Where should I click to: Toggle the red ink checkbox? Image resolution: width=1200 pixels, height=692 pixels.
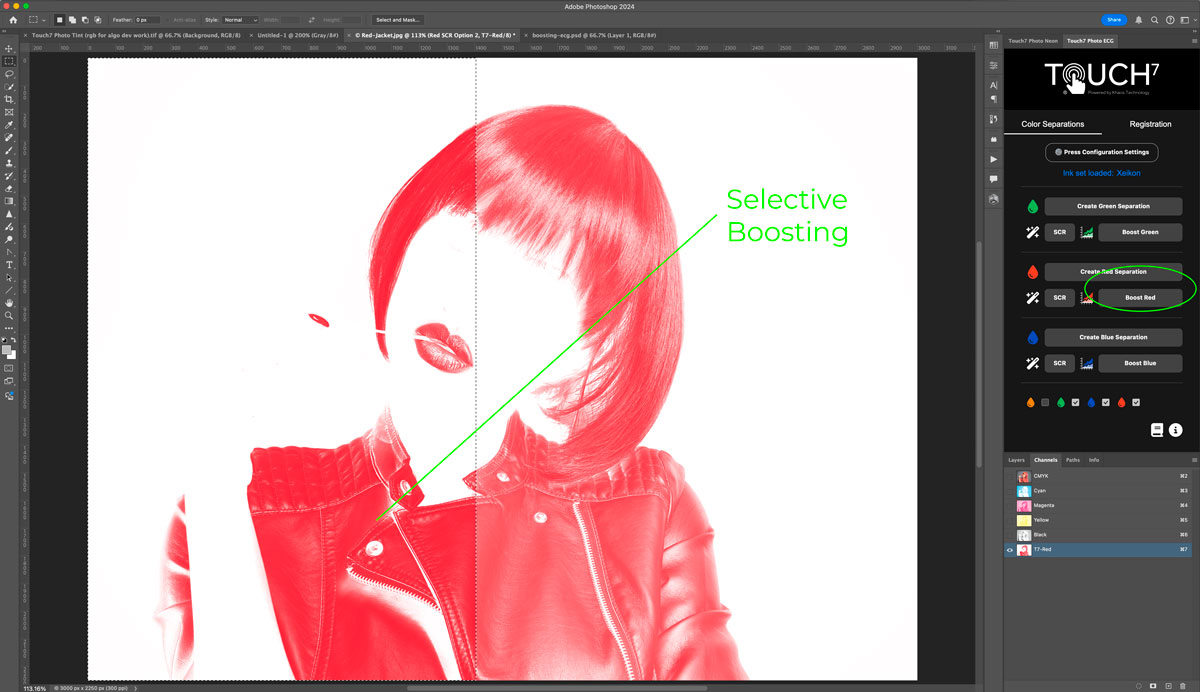[1135, 403]
